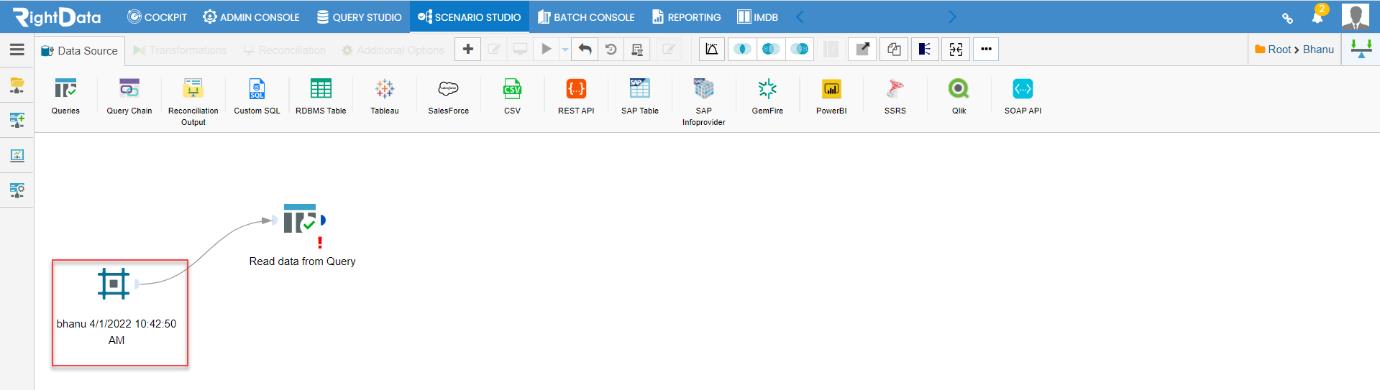
Task: Click the plus add-new toolbar button
Action: point(467,49)
